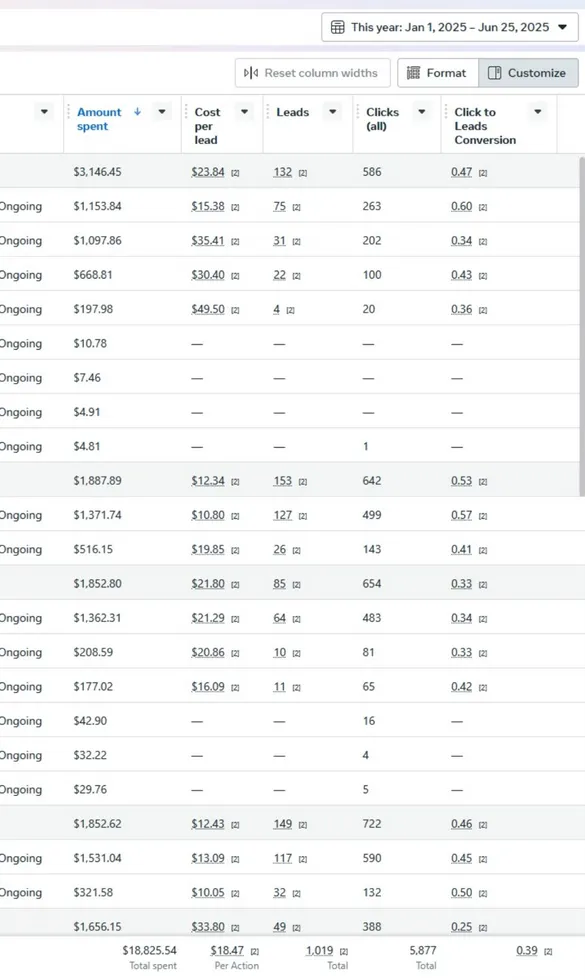Click the sort arrow beside Amount spent
This screenshot has width=585, height=980.
pos(138,112)
